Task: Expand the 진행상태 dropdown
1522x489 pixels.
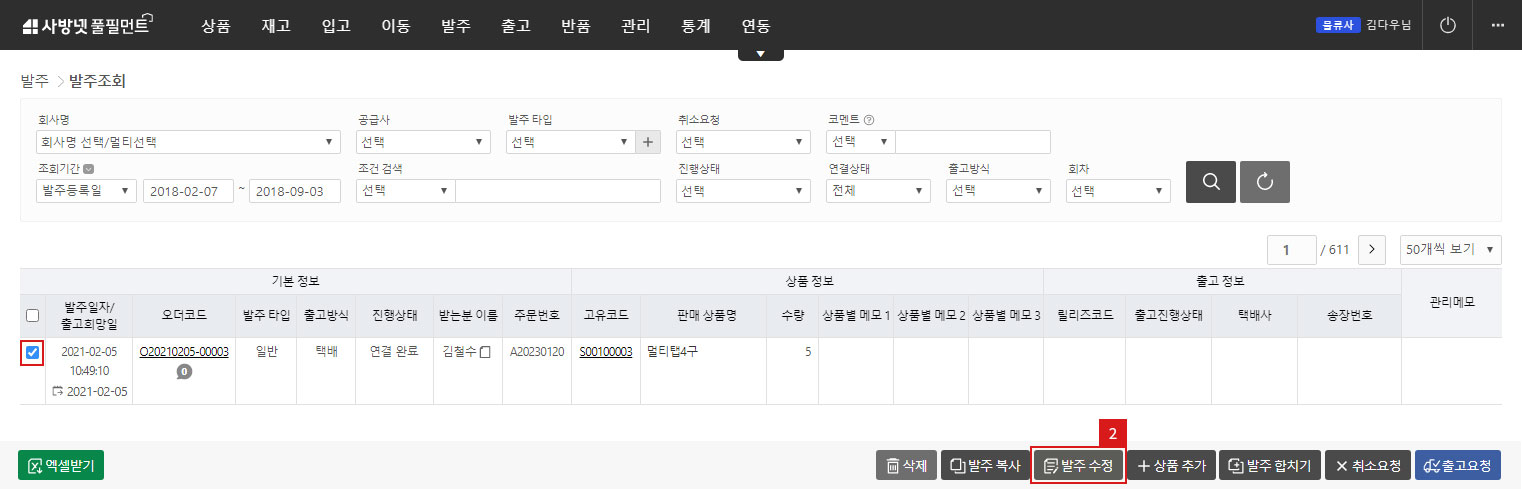Action: (743, 191)
